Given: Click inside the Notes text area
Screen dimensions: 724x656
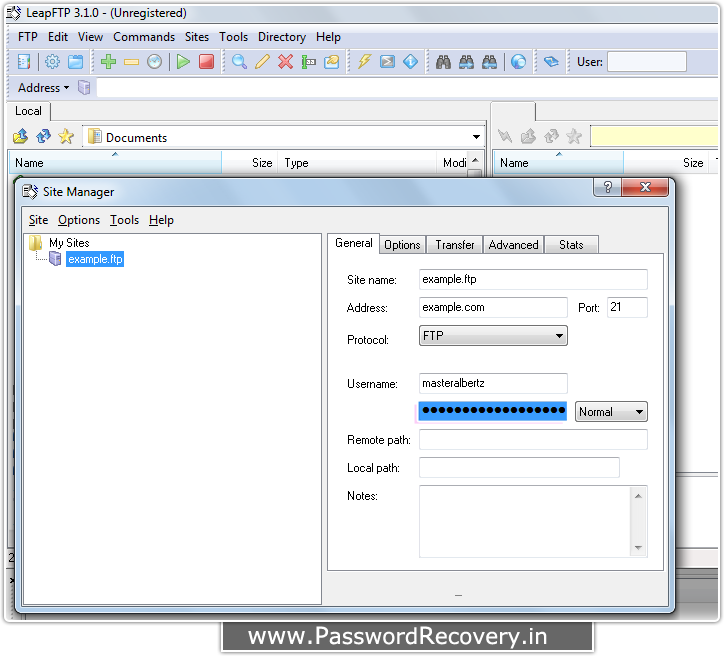Looking at the screenshot, I should pos(525,522).
